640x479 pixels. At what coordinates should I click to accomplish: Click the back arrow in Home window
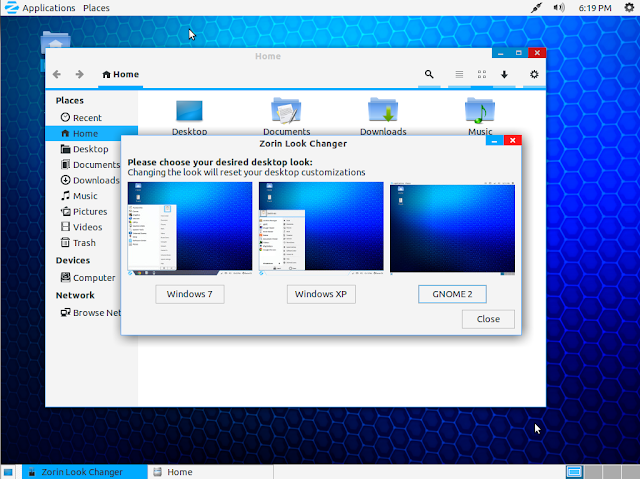click(x=57, y=74)
